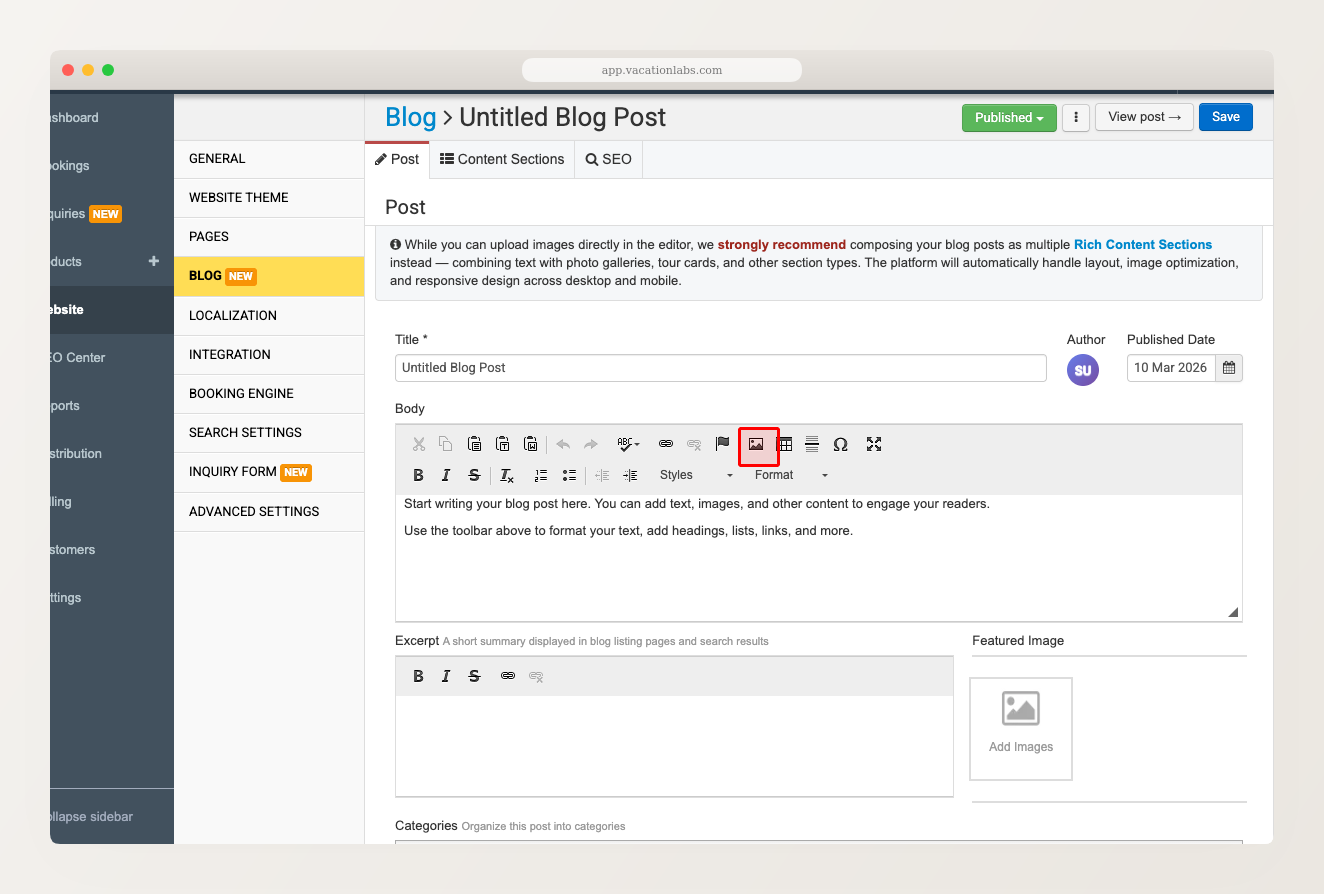Viewport: 1324px width, 894px height.
Task: Open the Published Date calendar picker
Action: (x=1229, y=368)
